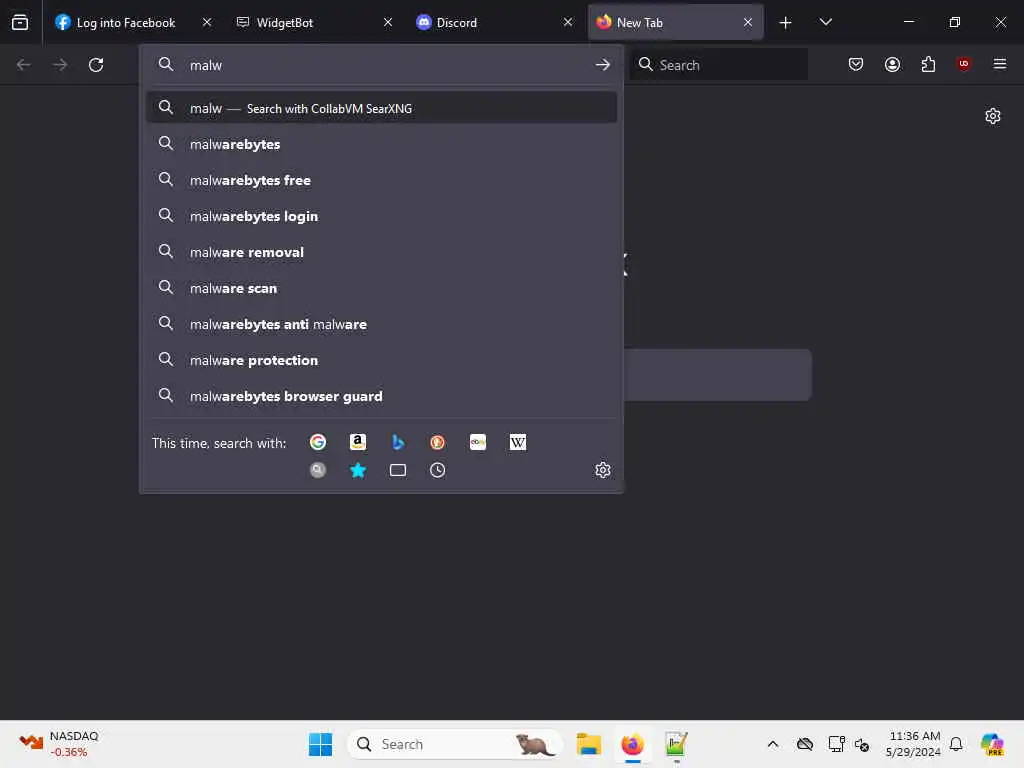The height and width of the screenshot is (768, 1024).
Task: Click the muted volume tray icon
Action: pyautogui.click(x=861, y=744)
